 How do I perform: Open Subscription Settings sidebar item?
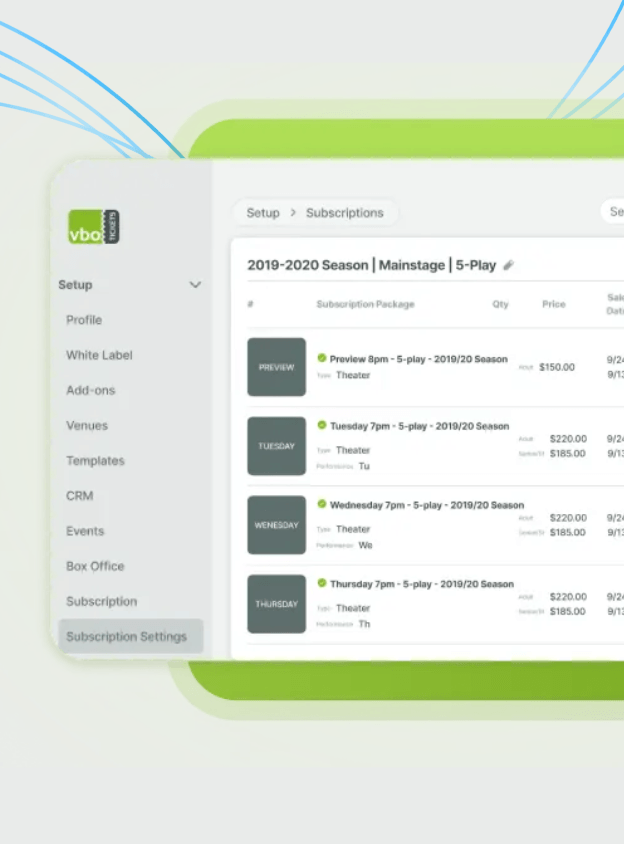(x=126, y=637)
